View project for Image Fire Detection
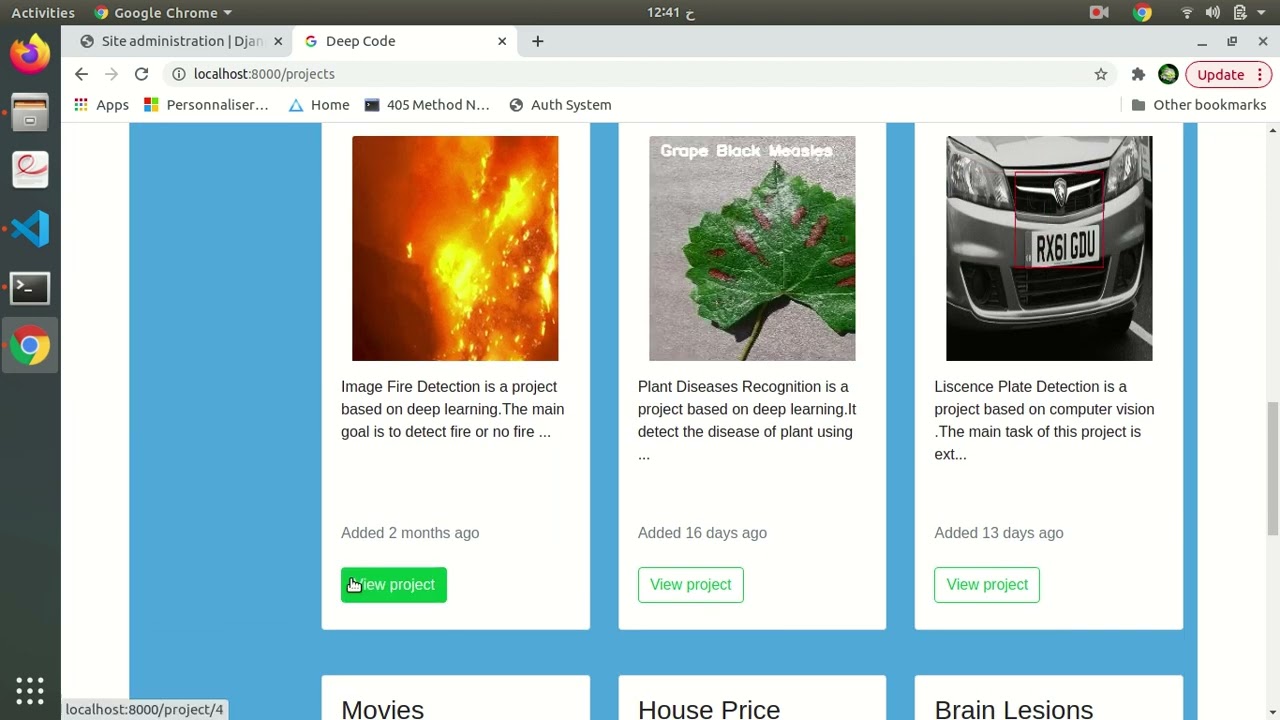The width and height of the screenshot is (1280, 720). pos(394,585)
